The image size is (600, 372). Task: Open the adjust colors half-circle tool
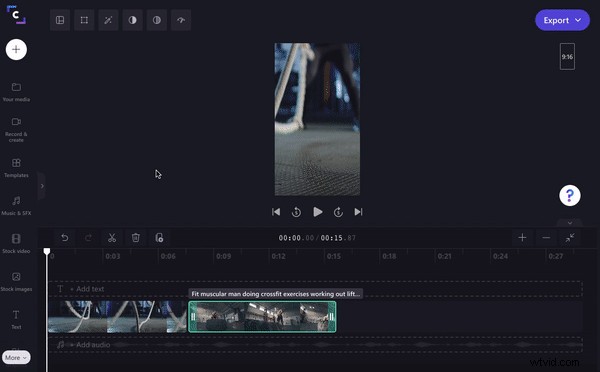pos(132,20)
